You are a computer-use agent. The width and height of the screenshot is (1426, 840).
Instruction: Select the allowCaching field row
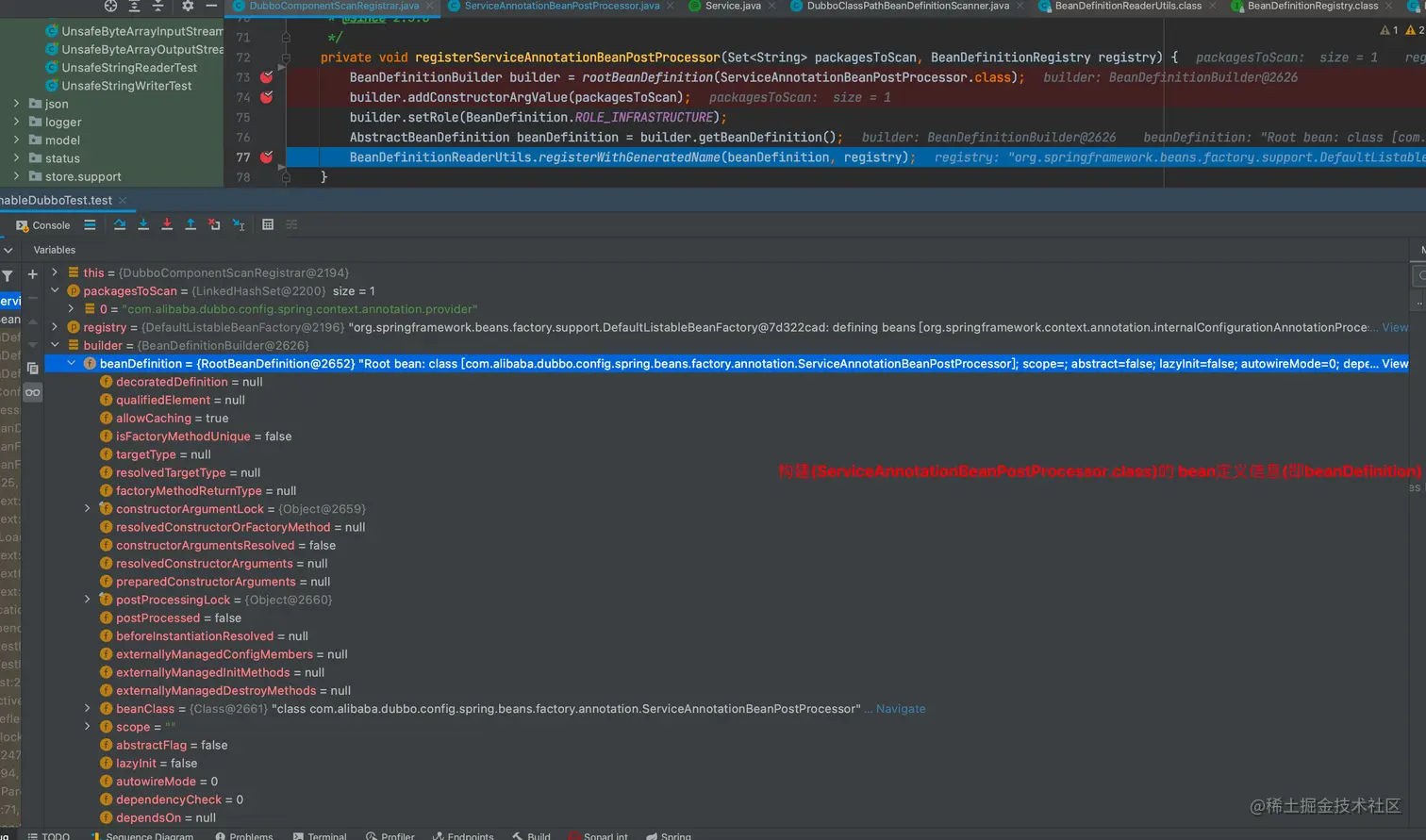pyautogui.click(x=726, y=419)
